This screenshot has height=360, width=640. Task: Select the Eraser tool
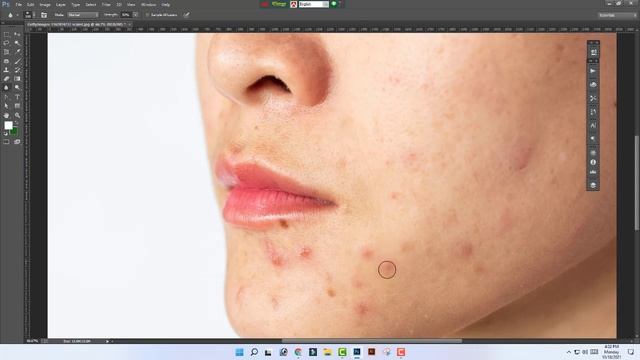pyautogui.click(x=6, y=79)
